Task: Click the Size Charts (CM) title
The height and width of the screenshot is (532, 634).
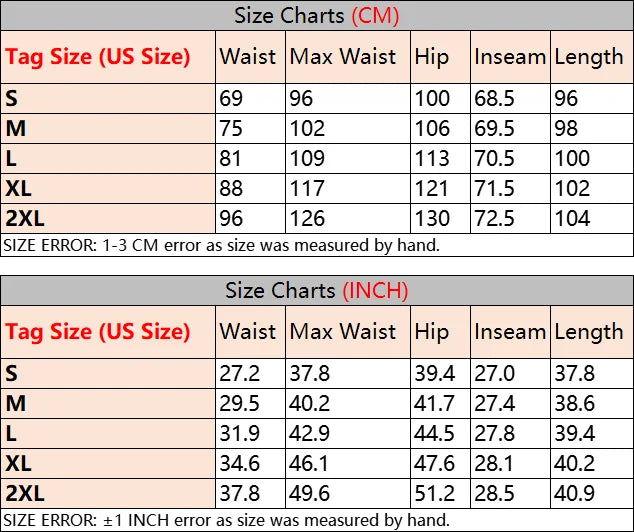Action: [x=316, y=16]
